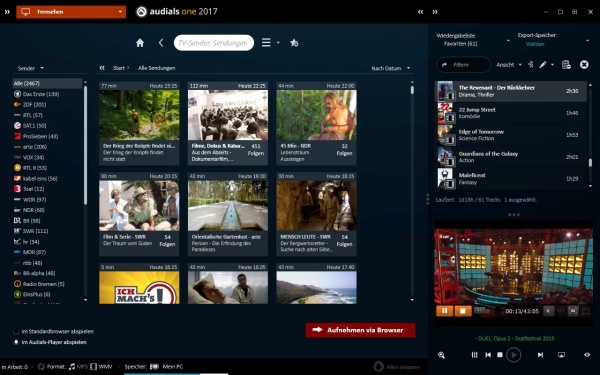
Task: Switch video preview to fullscreen icon
Action: pos(573,311)
